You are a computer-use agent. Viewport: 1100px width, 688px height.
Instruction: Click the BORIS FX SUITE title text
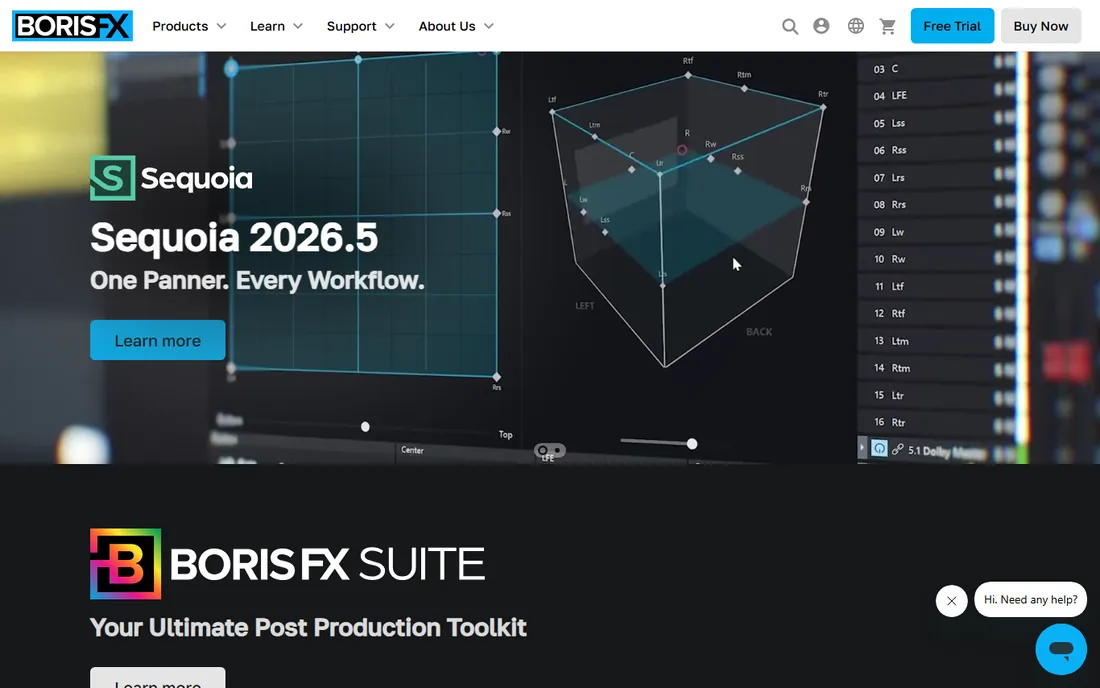[327, 564]
